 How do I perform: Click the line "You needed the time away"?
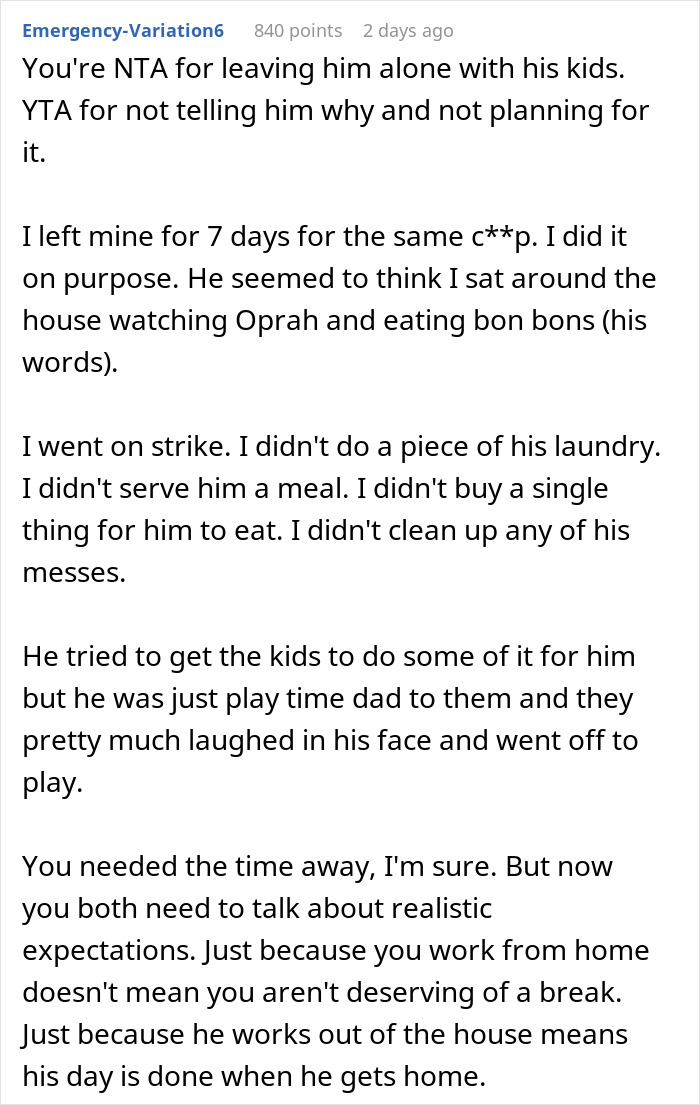(317, 866)
